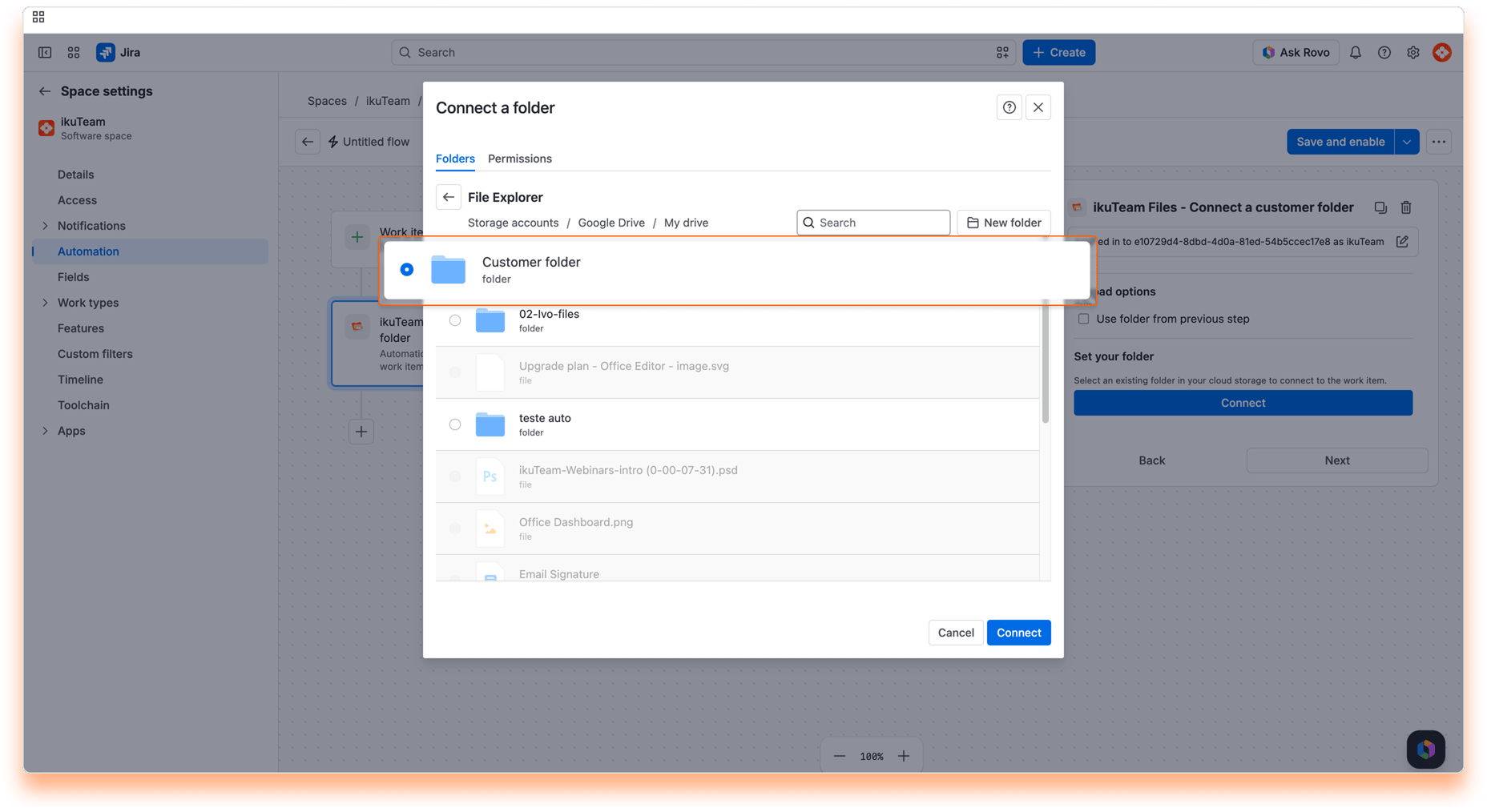Viewport: 1487px width, 812px height.
Task: Switch to the Permissions tab
Action: [520, 159]
